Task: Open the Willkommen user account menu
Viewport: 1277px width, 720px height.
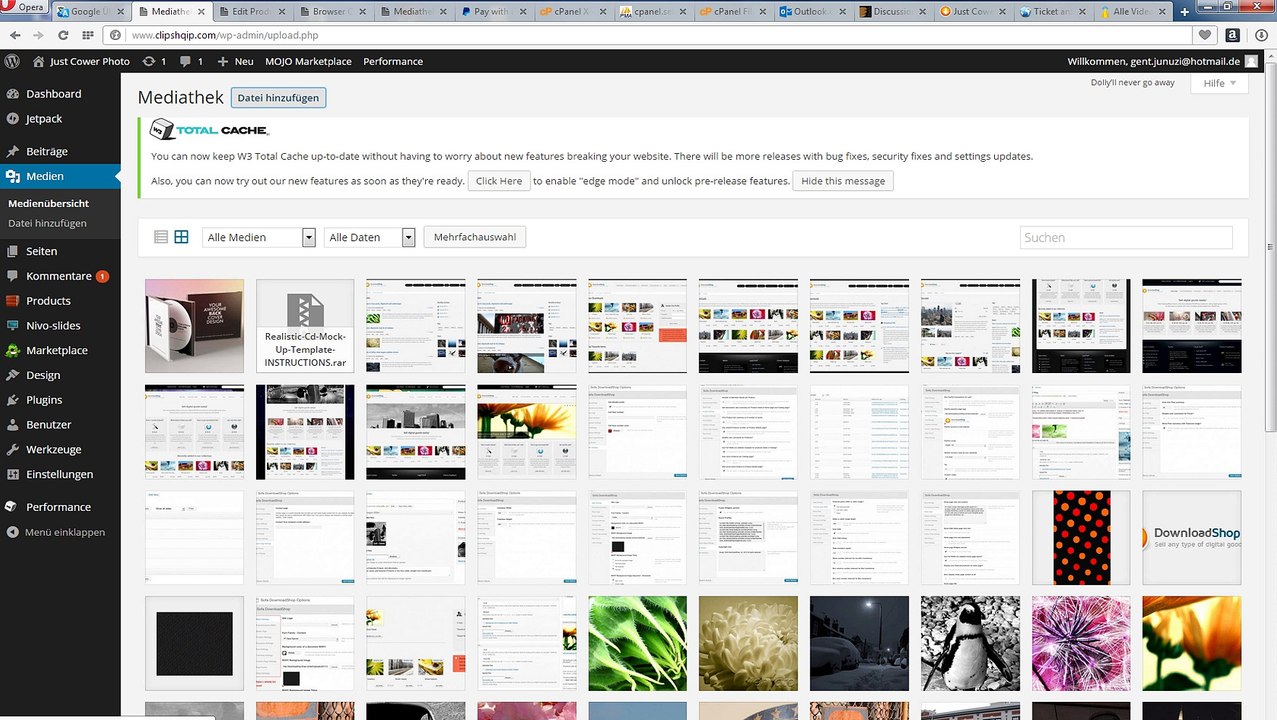Action: pos(1163,61)
